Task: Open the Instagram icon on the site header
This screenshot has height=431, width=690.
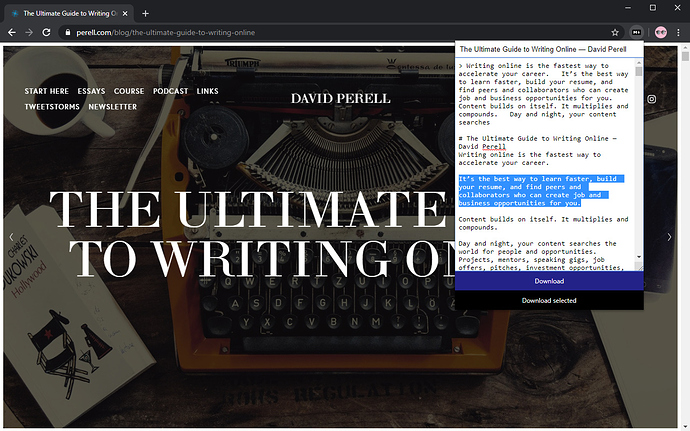Action: click(652, 99)
